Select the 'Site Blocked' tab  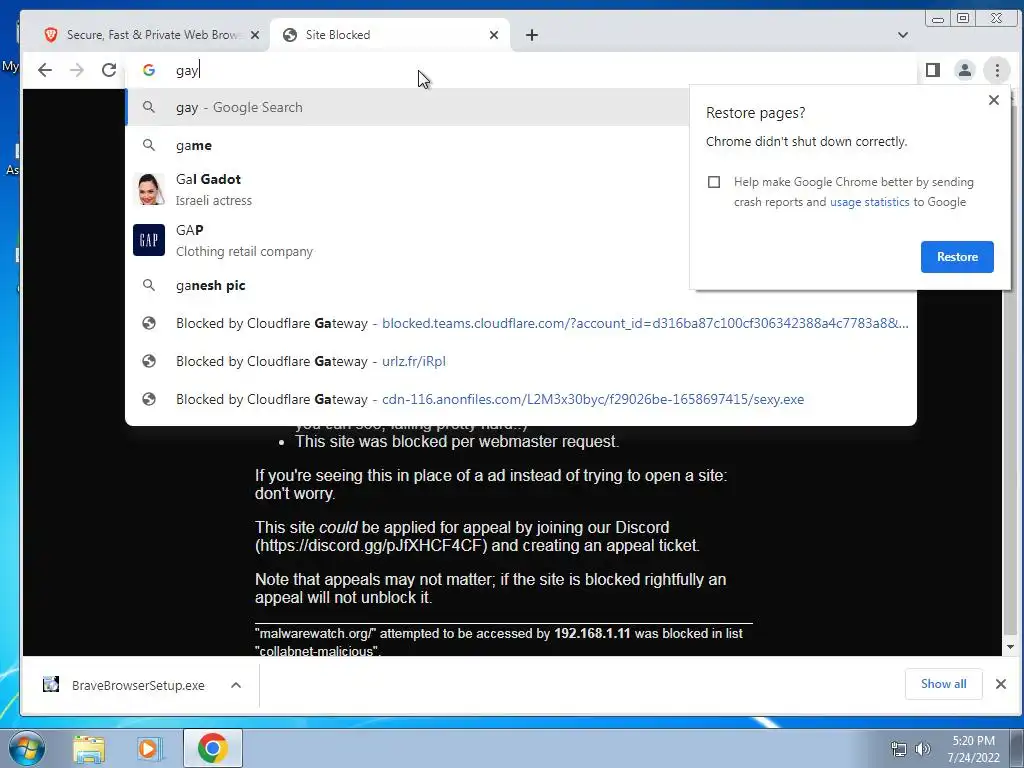point(391,35)
